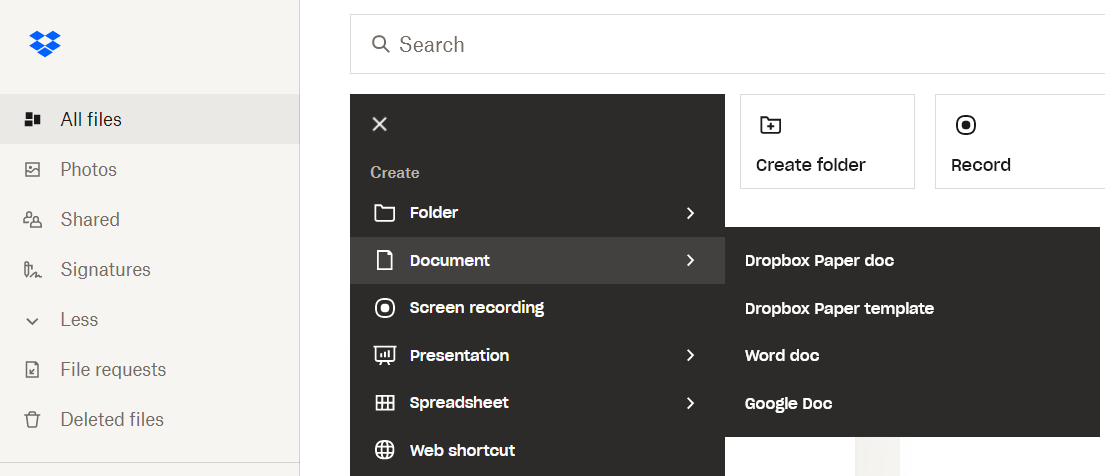Click the magnifier icon in search
1105x476 pixels.
tap(381, 44)
